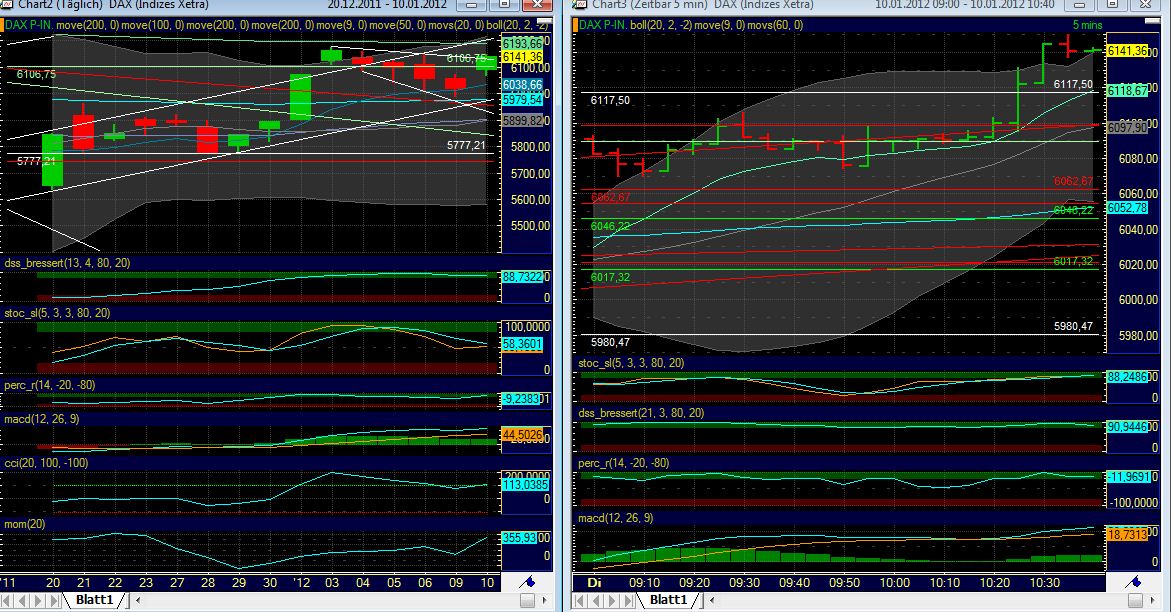Jump to last sheet in Chart2
The image size is (1171, 612).
tap(54, 600)
